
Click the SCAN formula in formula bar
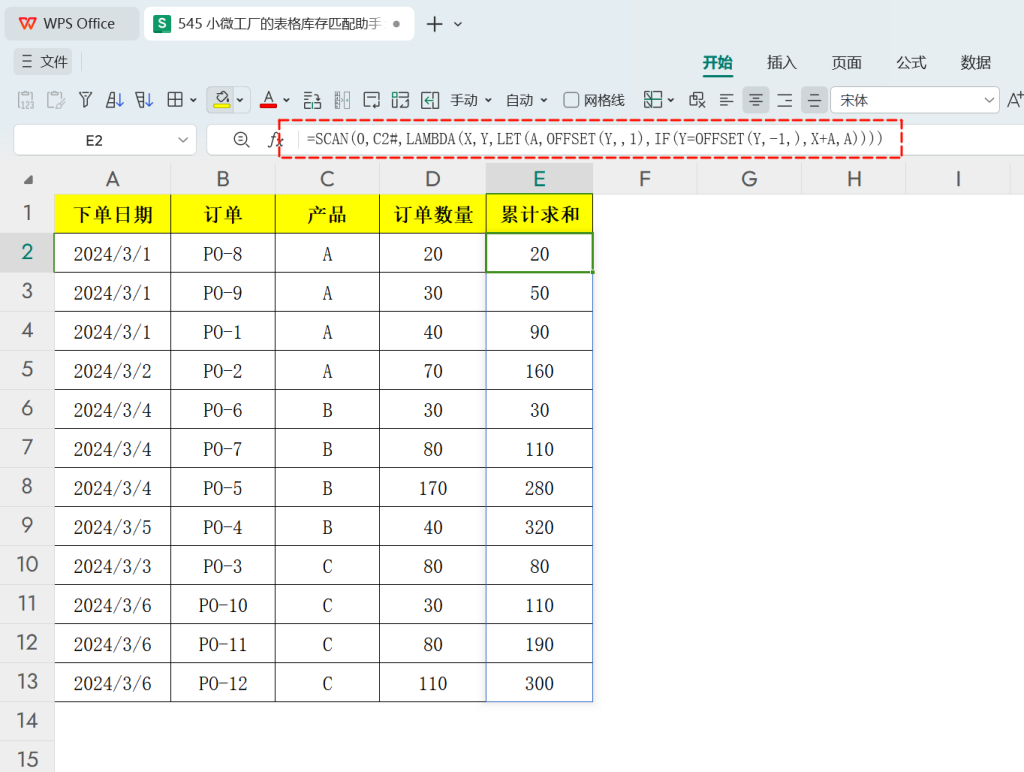pyautogui.click(x=594, y=138)
